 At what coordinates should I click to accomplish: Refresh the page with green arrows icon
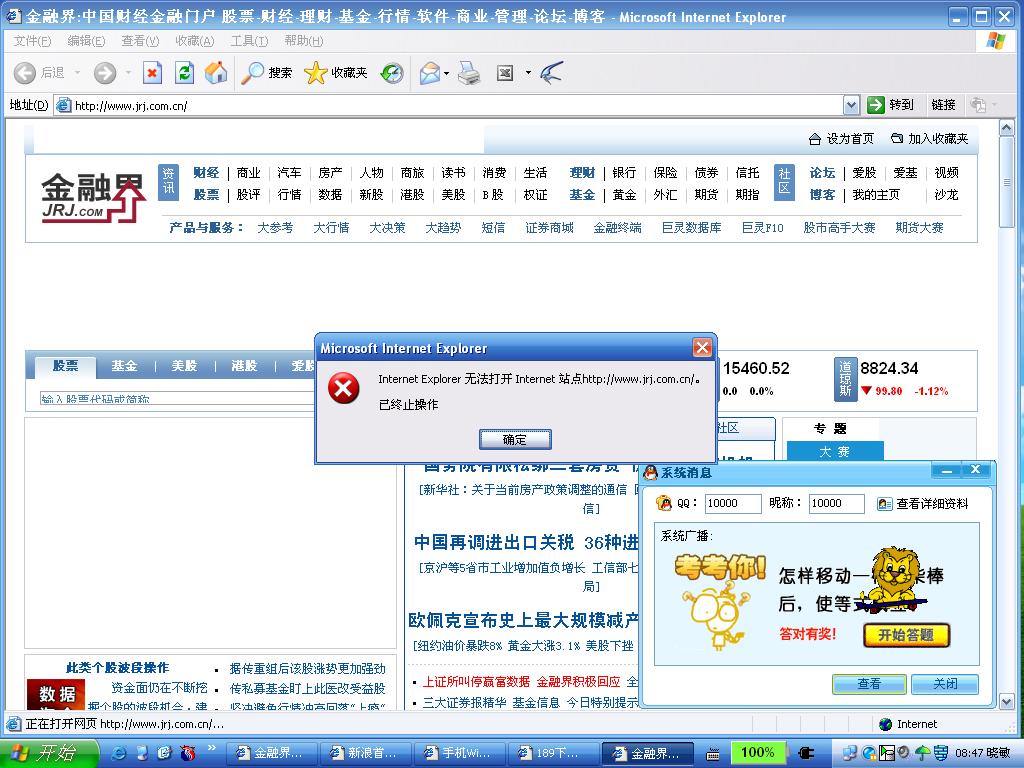[x=185, y=72]
